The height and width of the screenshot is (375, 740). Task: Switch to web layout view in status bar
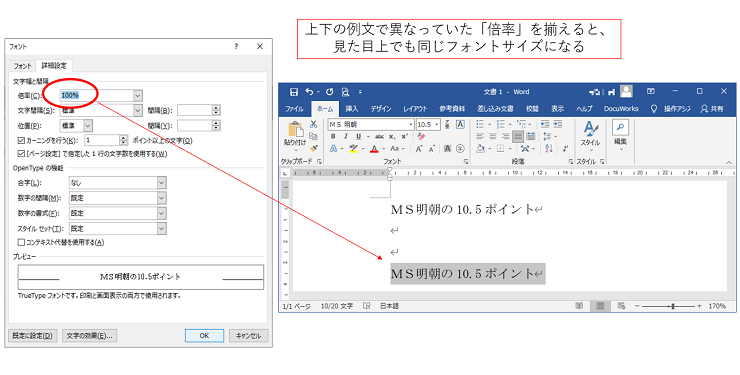point(622,306)
